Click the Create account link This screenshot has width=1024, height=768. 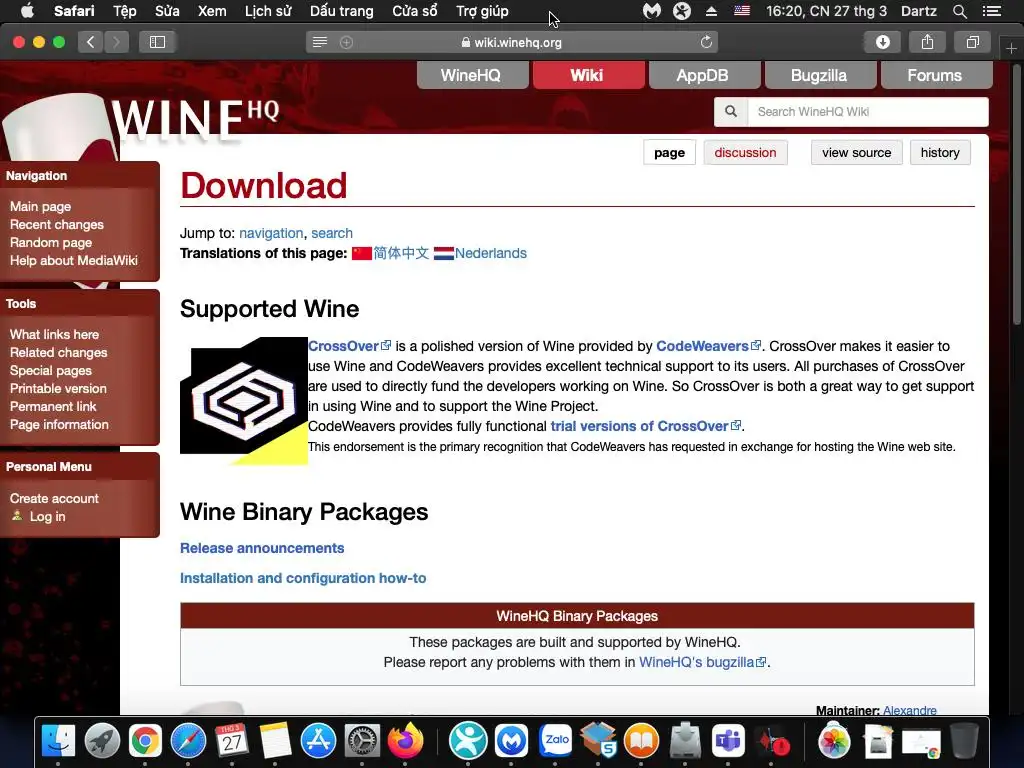tap(54, 498)
